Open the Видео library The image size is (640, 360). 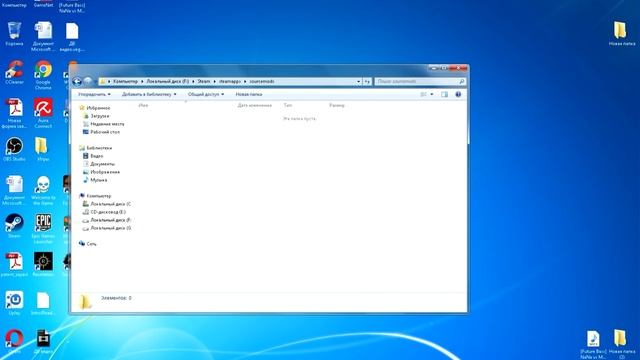click(x=96, y=156)
